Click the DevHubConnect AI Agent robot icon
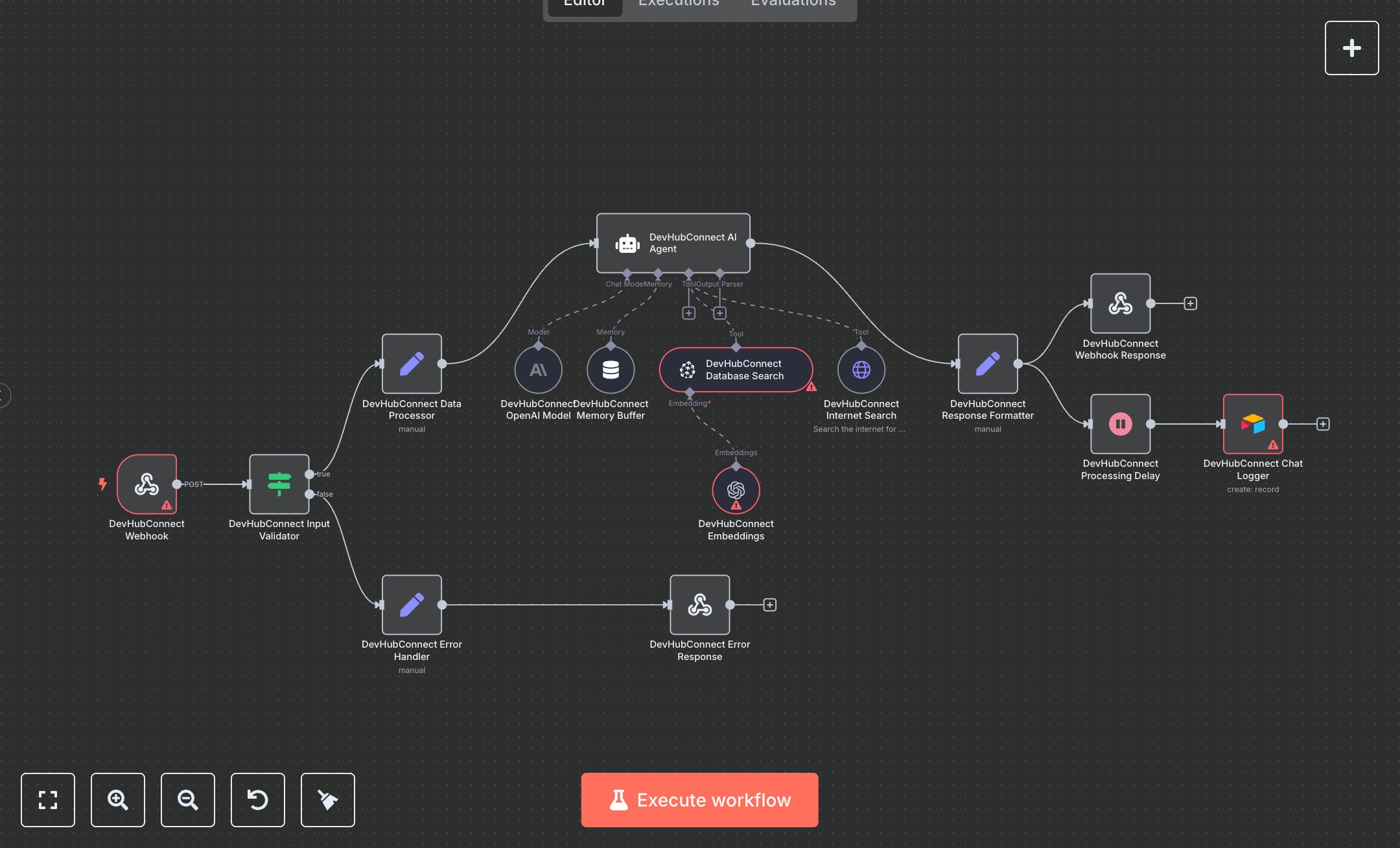This screenshot has width=1400, height=848. click(x=627, y=242)
